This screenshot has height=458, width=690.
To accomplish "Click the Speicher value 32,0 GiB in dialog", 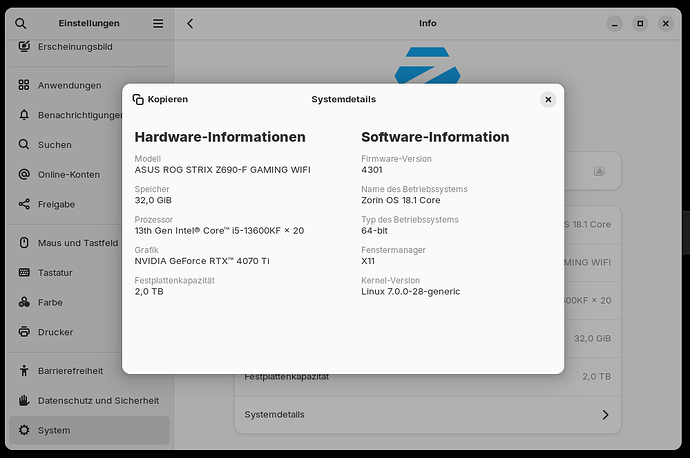I will (x=153, y=200).
